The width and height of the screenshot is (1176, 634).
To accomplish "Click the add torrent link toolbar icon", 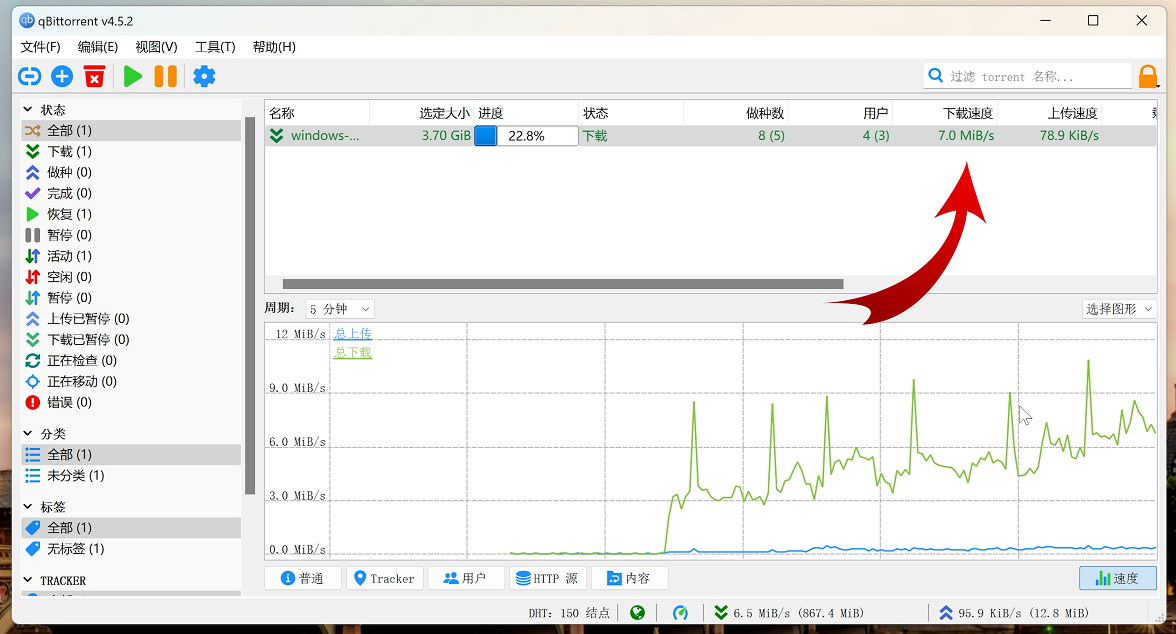I will (x=29, y=76).
